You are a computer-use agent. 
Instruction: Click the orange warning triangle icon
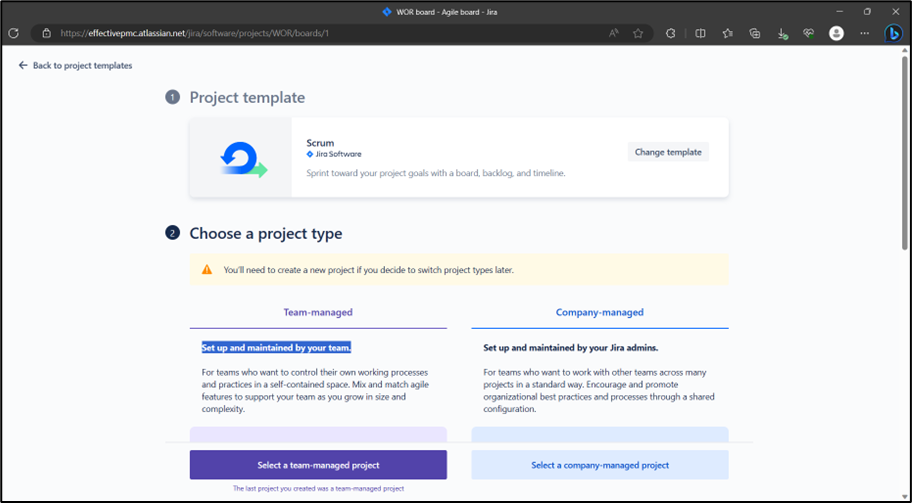[207, 270]
